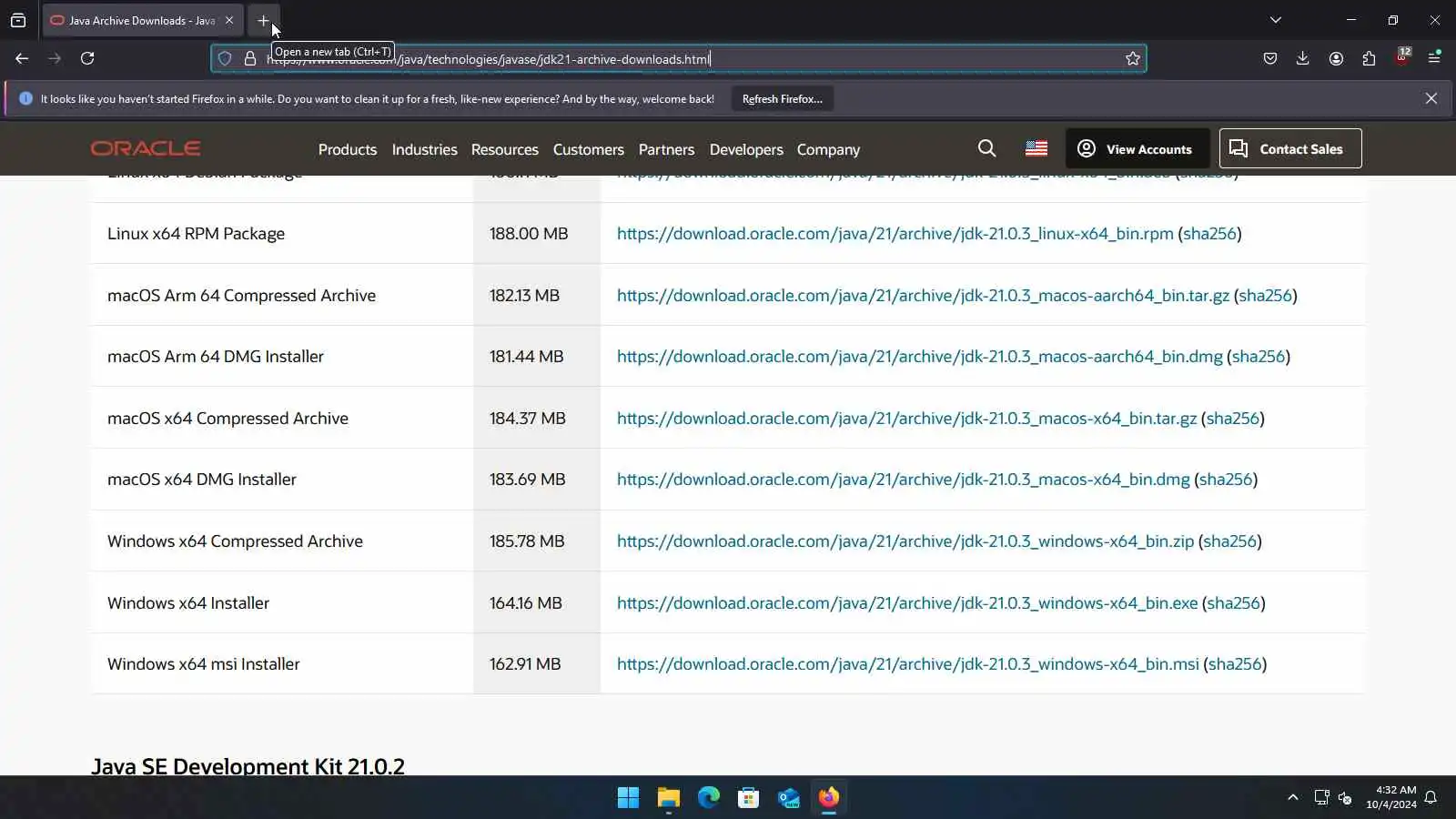Select the Java Archive Downloads tab
The height and width of the screenshot is (819, 1456).
[142, 20]
